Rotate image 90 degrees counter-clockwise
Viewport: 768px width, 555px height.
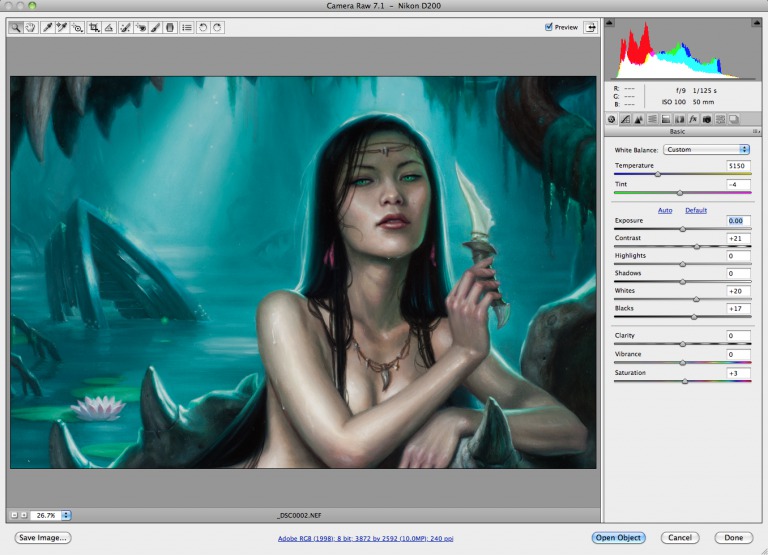(x=203, y=27)
